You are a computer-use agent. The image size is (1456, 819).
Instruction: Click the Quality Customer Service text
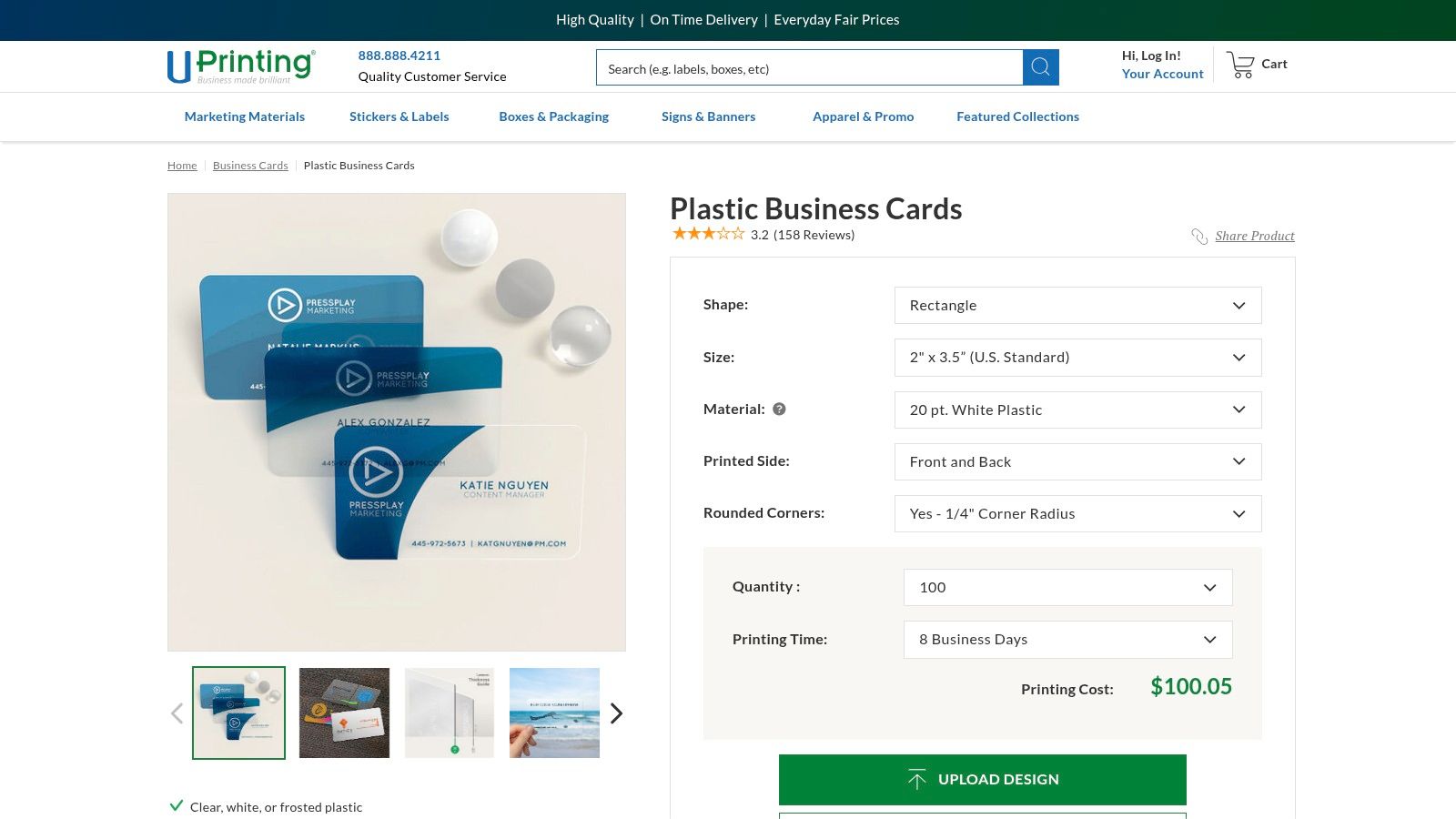point(432,76)
